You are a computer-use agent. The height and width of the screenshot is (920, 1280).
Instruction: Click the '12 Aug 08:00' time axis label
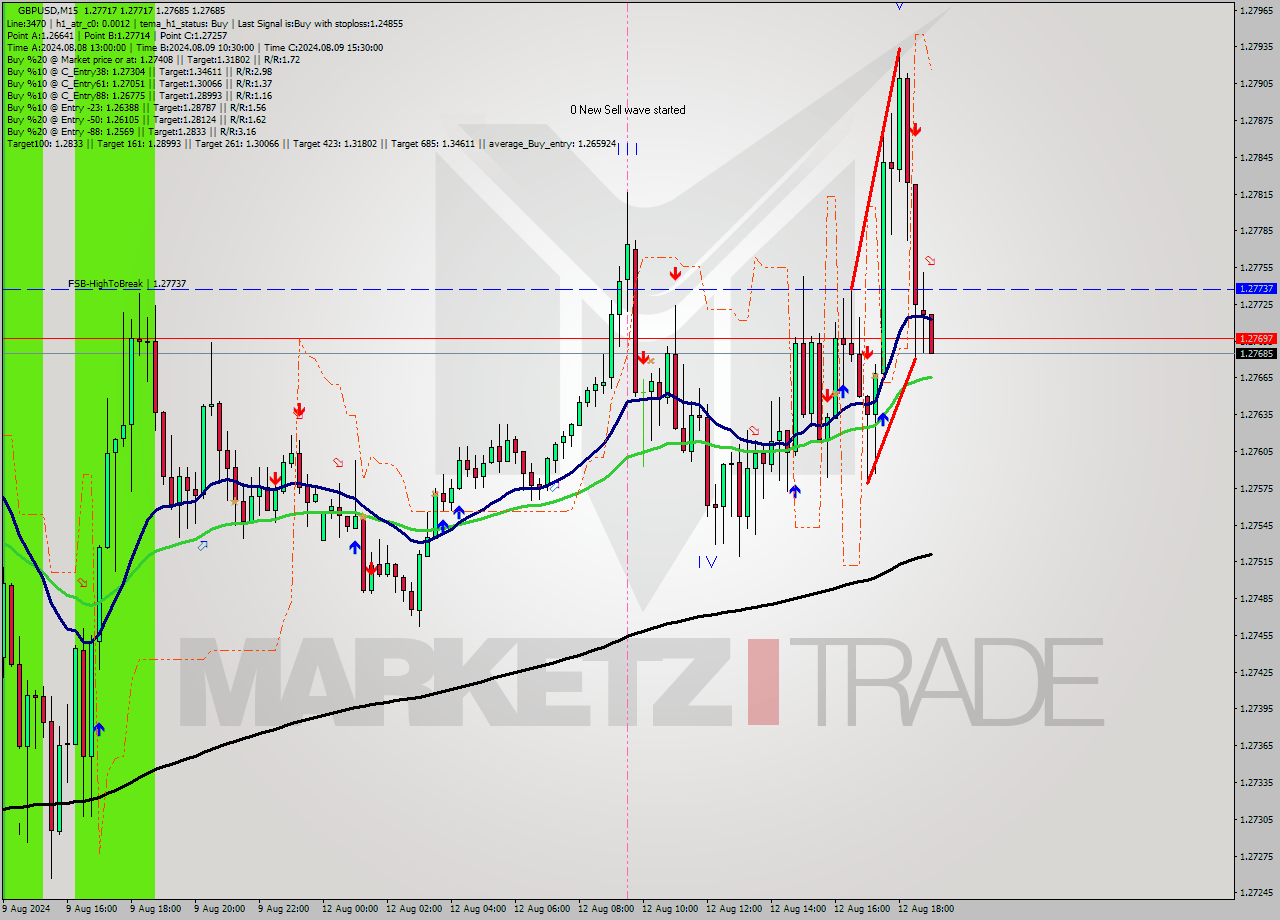pos(606,909)
